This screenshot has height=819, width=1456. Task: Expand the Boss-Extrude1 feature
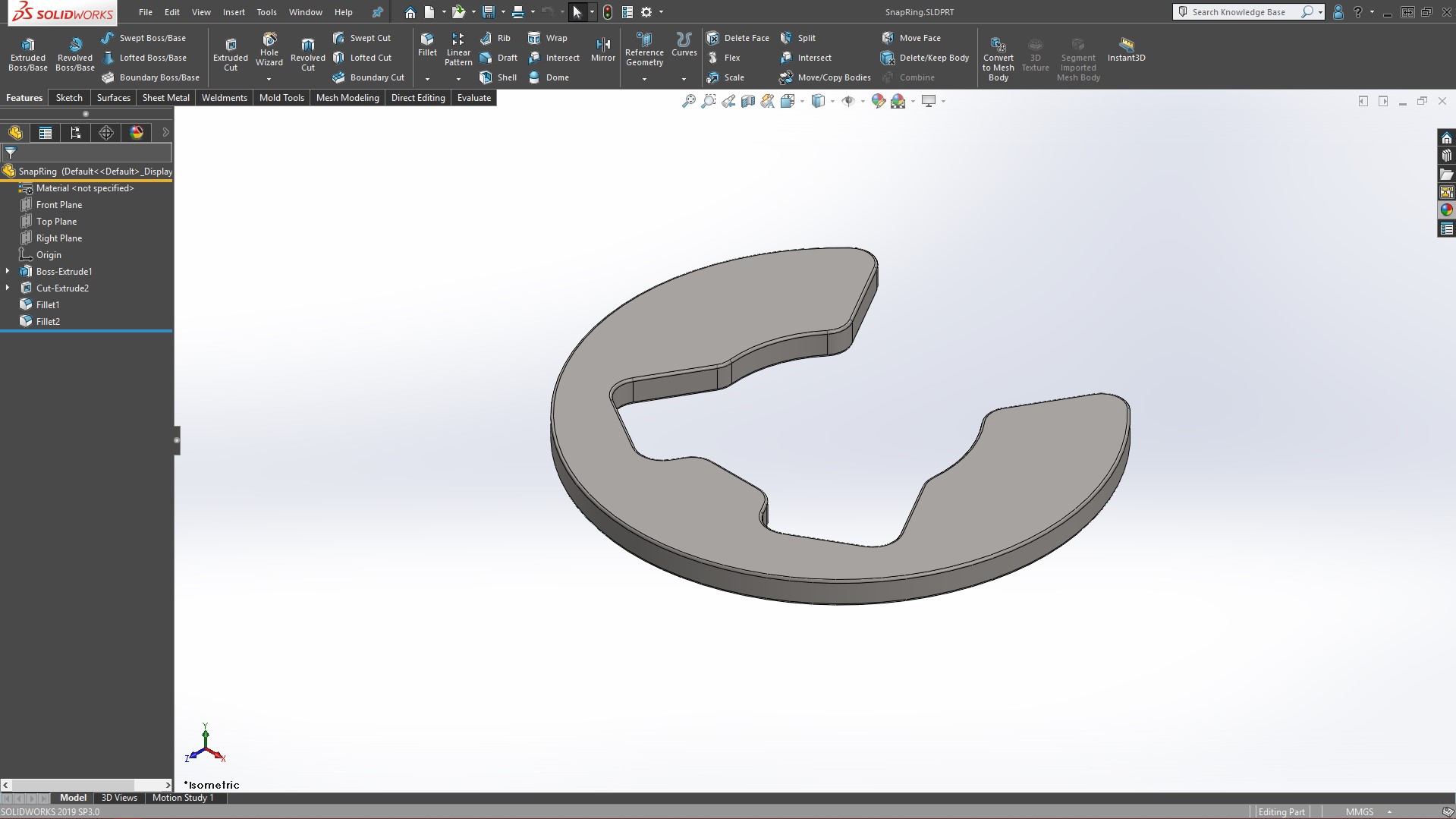coord(8,271)
